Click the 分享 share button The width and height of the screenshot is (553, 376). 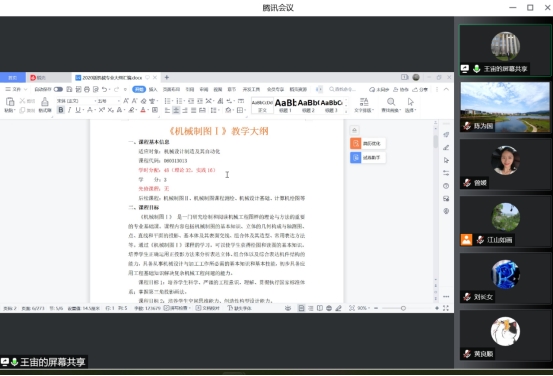coord(420,89)
